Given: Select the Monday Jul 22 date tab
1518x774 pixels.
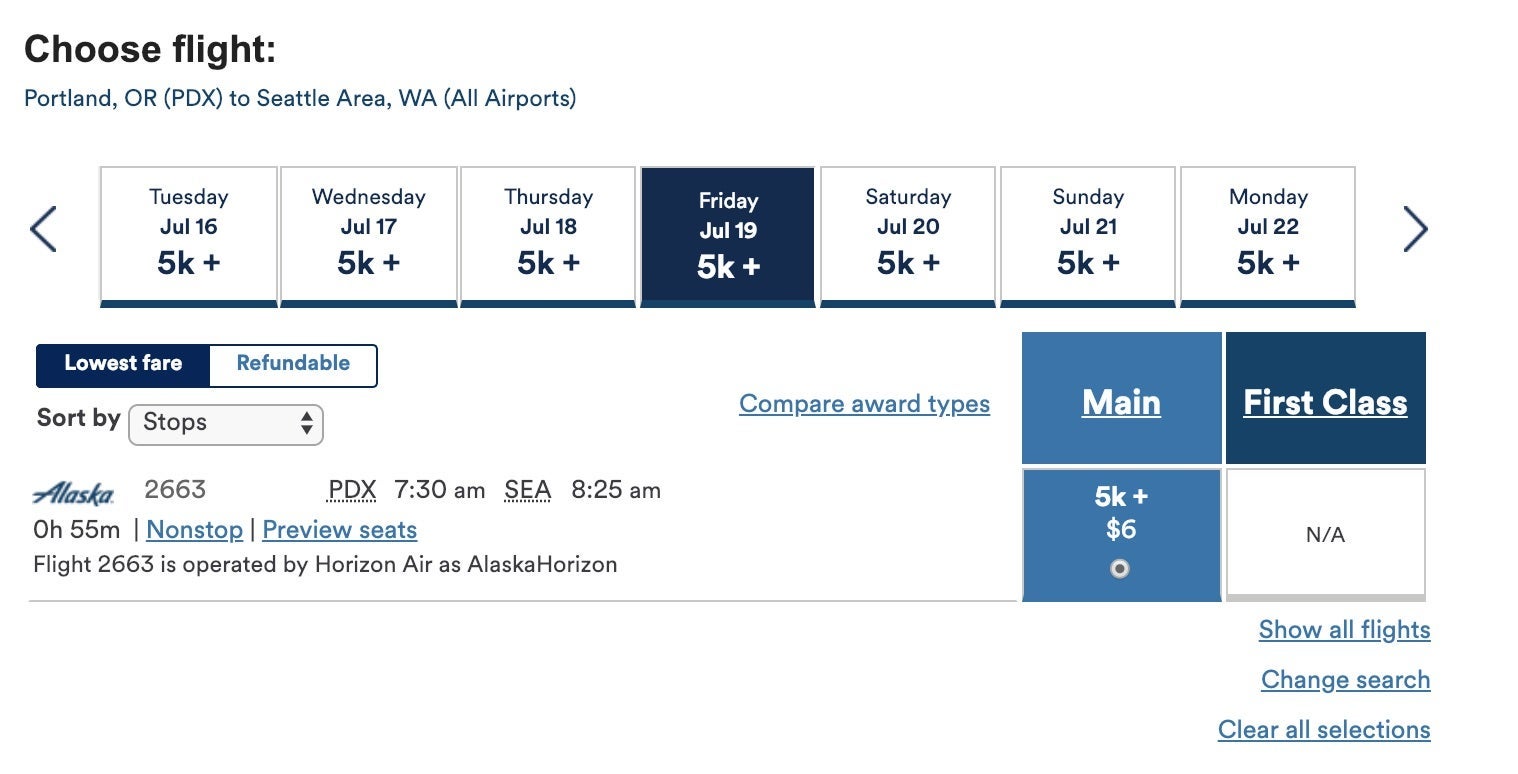Looking at the screenshot, I should point(1268,233).
